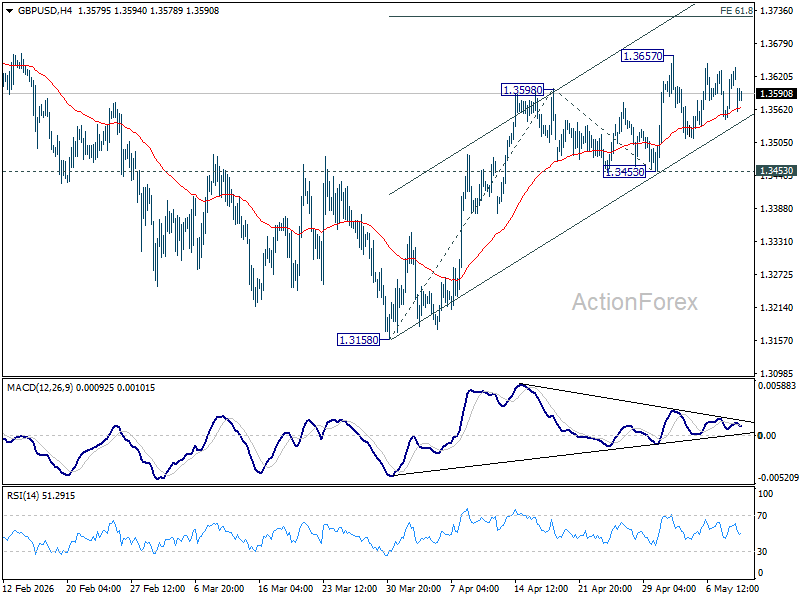Click the 1.30985 price axis value

[x=777, y=374]
